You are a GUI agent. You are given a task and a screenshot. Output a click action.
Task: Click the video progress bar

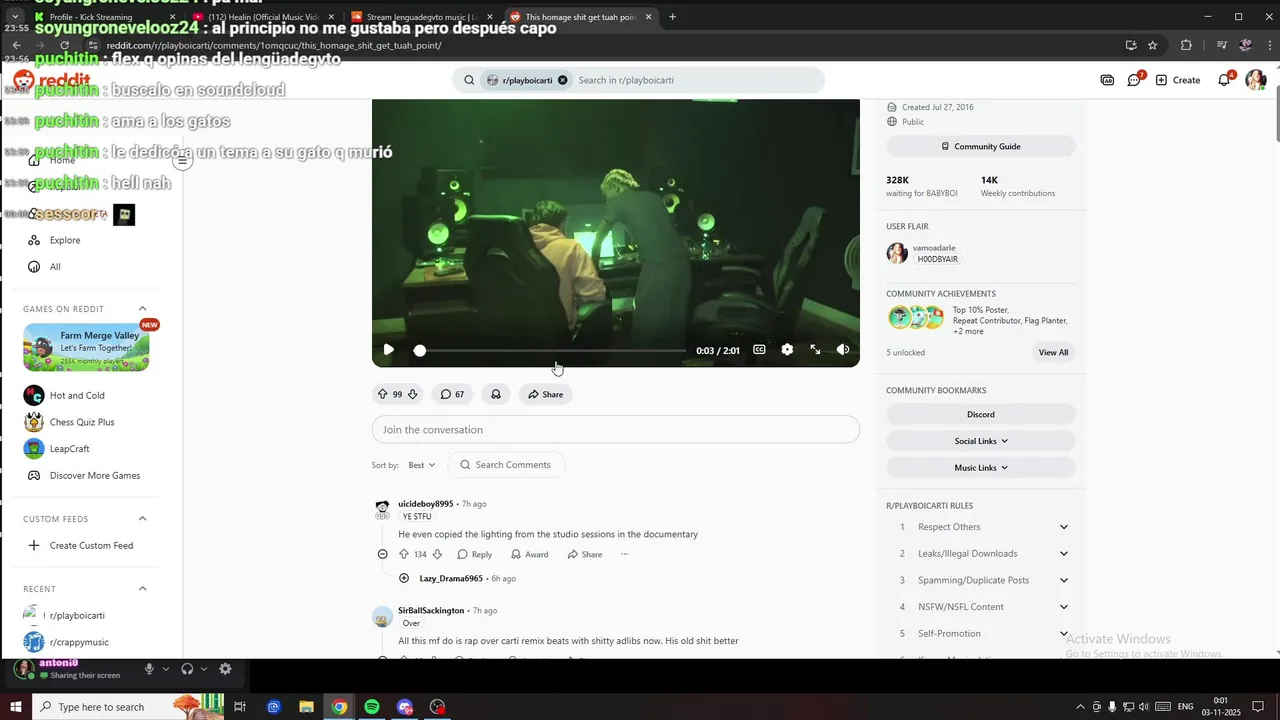pos(552,350)
